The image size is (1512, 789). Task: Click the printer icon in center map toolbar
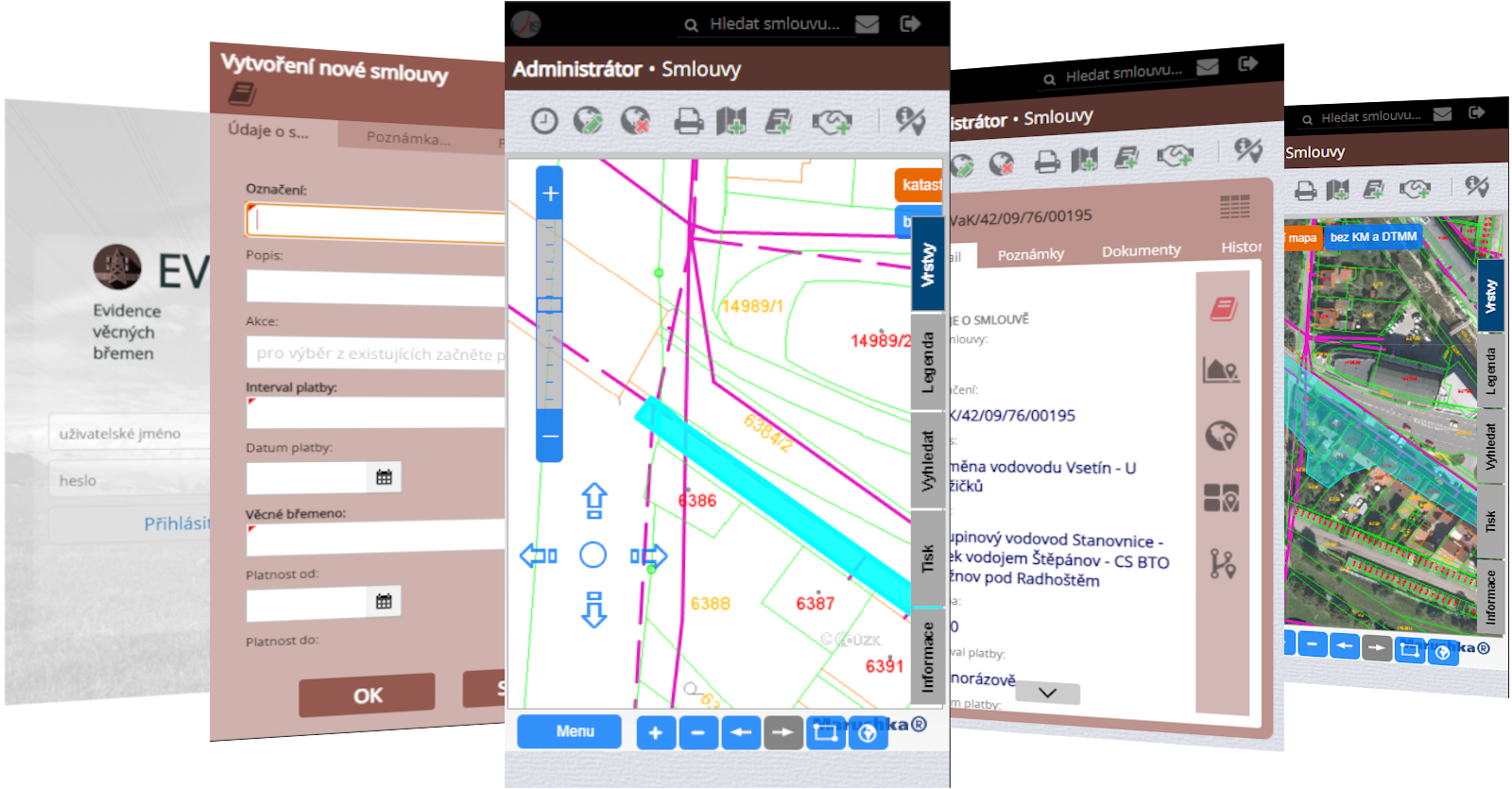[x=688, y=121]
